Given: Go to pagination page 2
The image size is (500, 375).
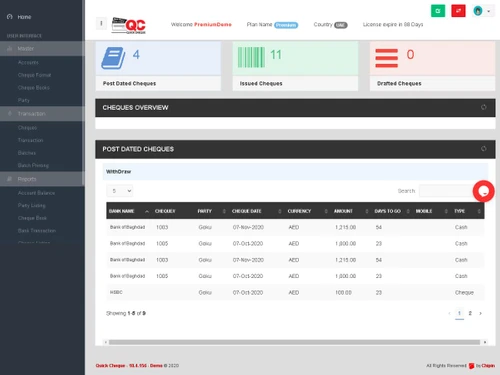Looking at the screenshot, I should [470, 313].
